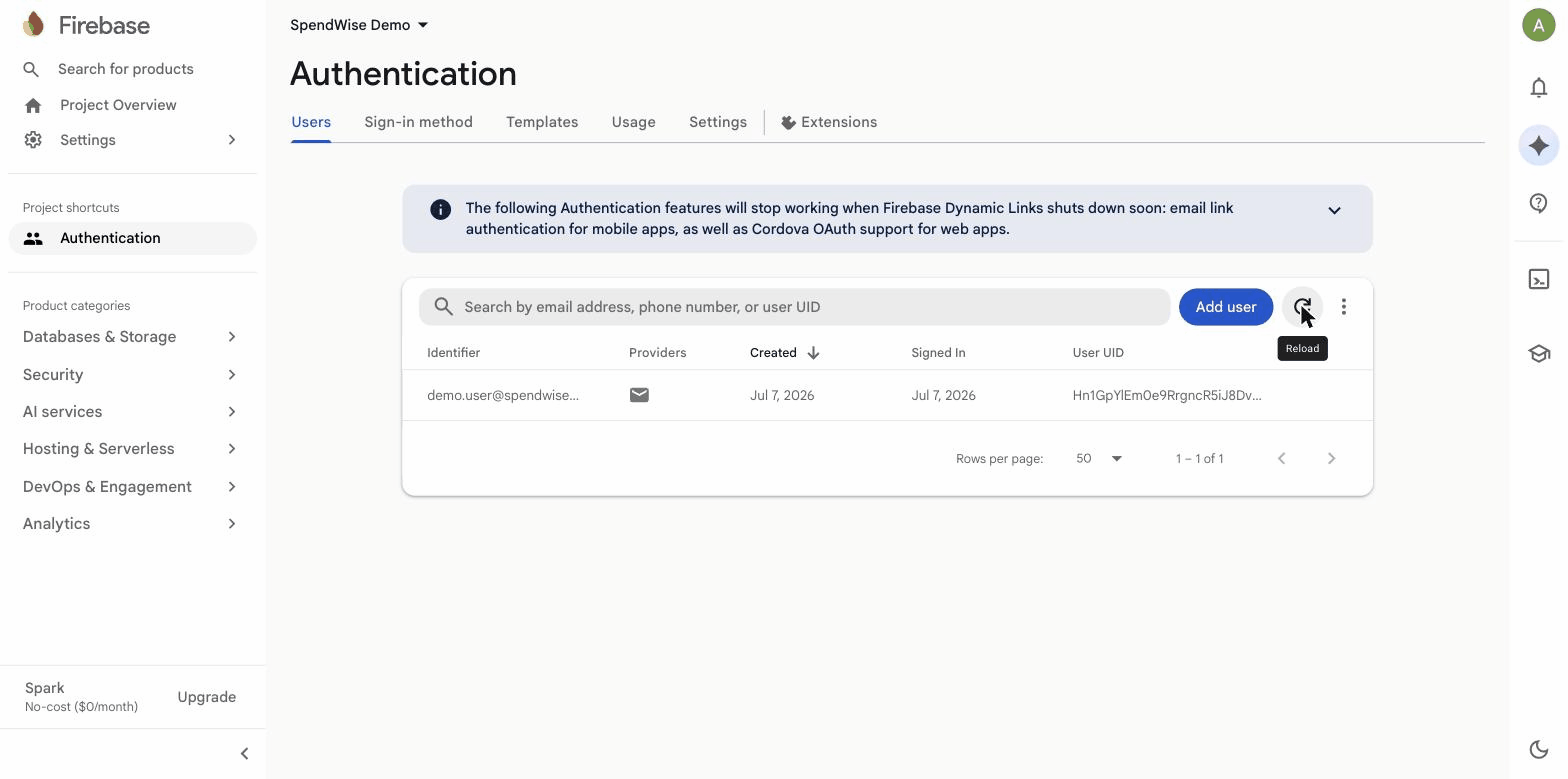This screenshot has height=779, width=1568.
Task: Click the info icon in the warning banner
Action: (440, 209)
